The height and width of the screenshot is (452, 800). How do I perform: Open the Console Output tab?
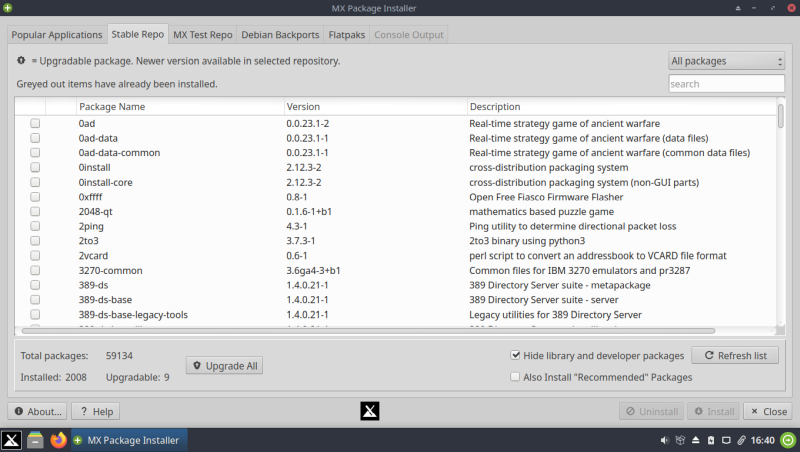[x=409, y=35]
